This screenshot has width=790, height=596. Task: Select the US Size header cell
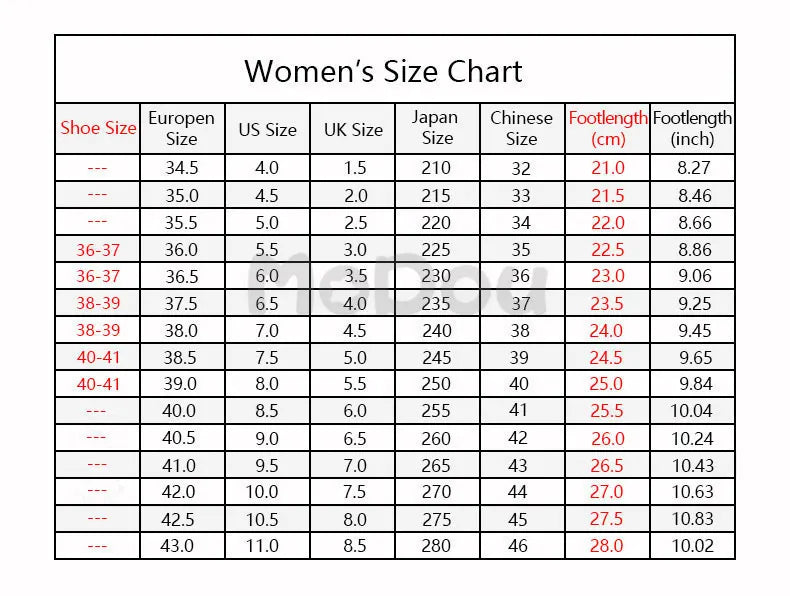[268, 130]
